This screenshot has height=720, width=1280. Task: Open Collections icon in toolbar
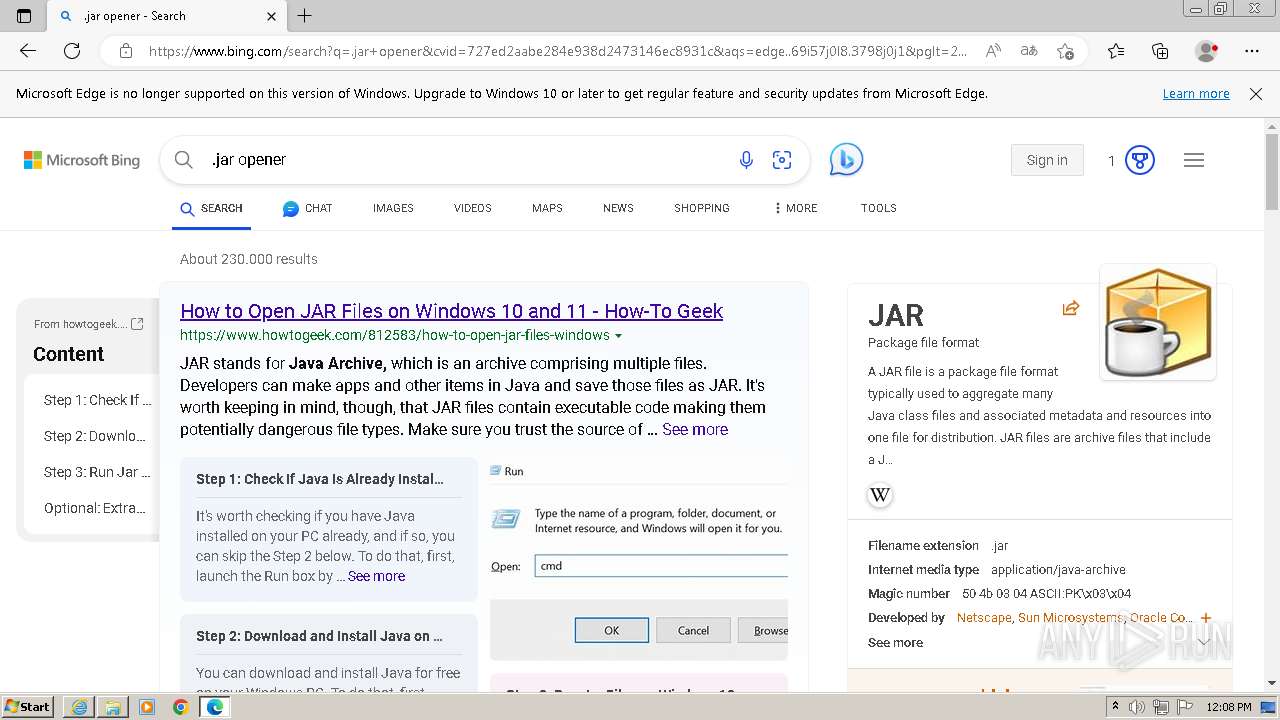(x=1160, y=51)
